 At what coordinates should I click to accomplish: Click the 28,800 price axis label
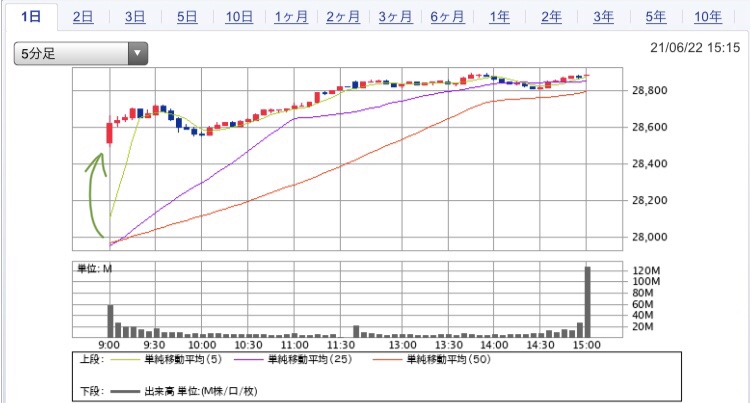pos(649,90)
